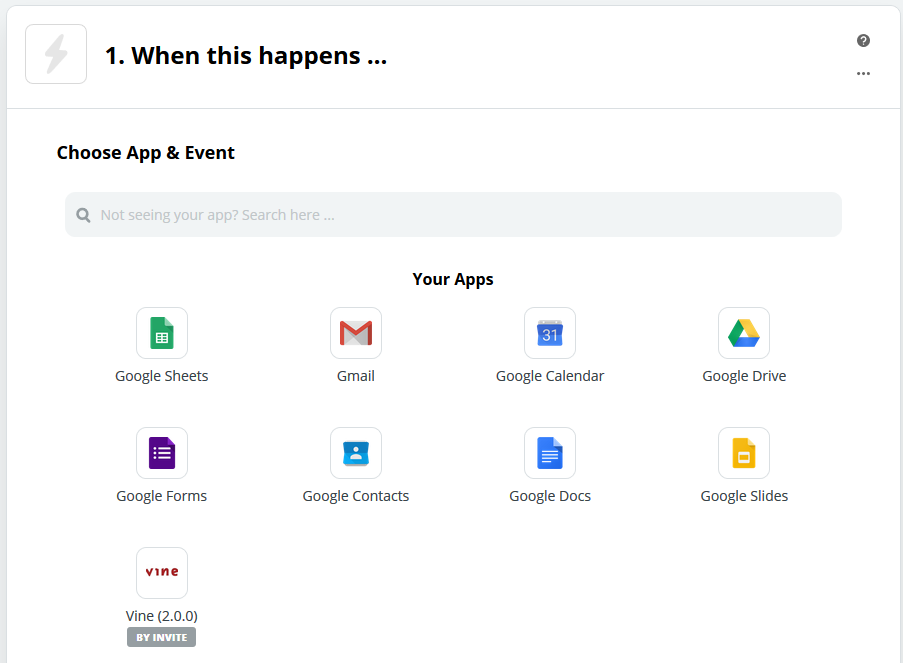Image resolution: width=903 pixels, height=663 pixels.
Task: Pick the Google Calendar app icon
Action: (550, 333)
